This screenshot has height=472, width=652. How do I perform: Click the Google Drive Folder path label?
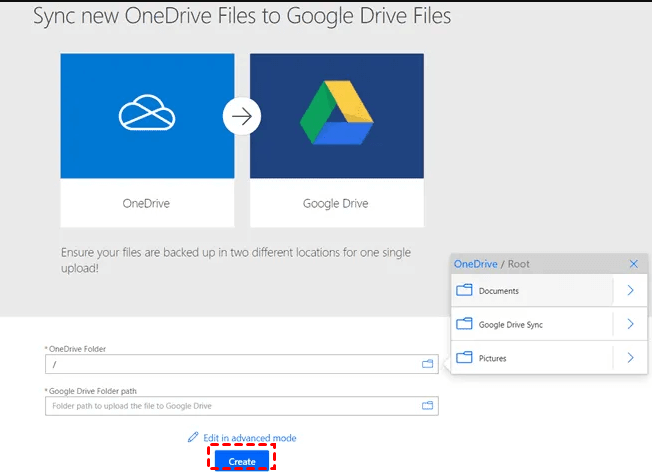pyautogui.click(x=93, y=391)
